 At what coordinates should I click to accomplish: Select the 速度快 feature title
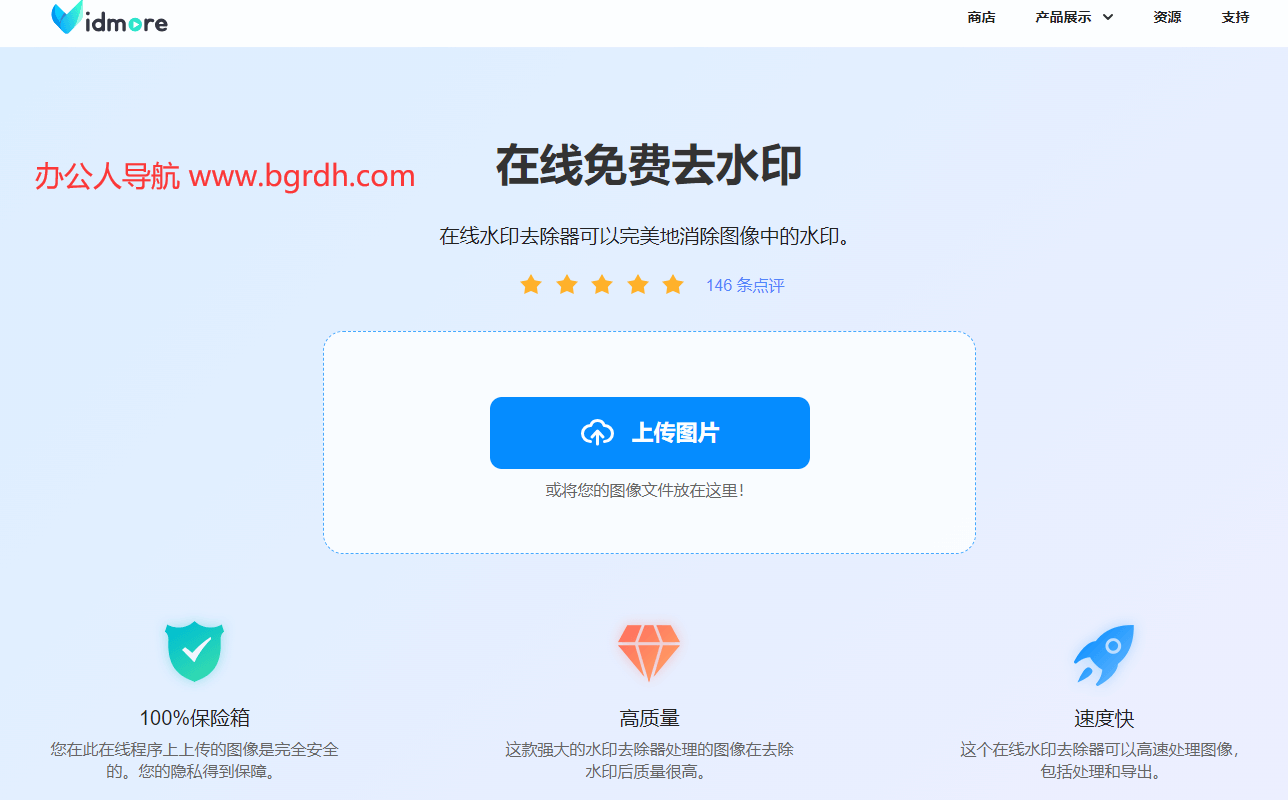[1104, 718]
